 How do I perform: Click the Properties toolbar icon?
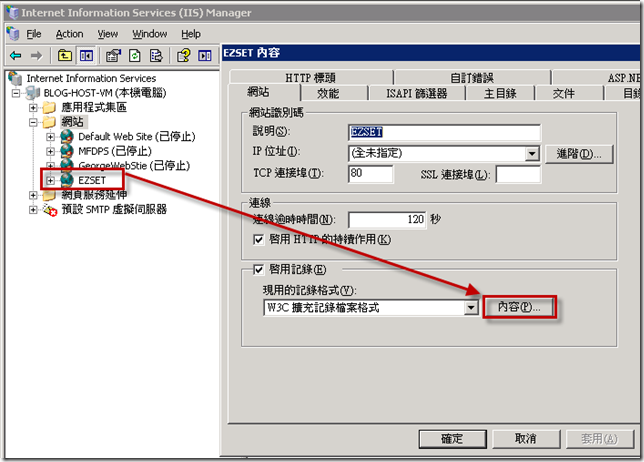coord(113,55)
